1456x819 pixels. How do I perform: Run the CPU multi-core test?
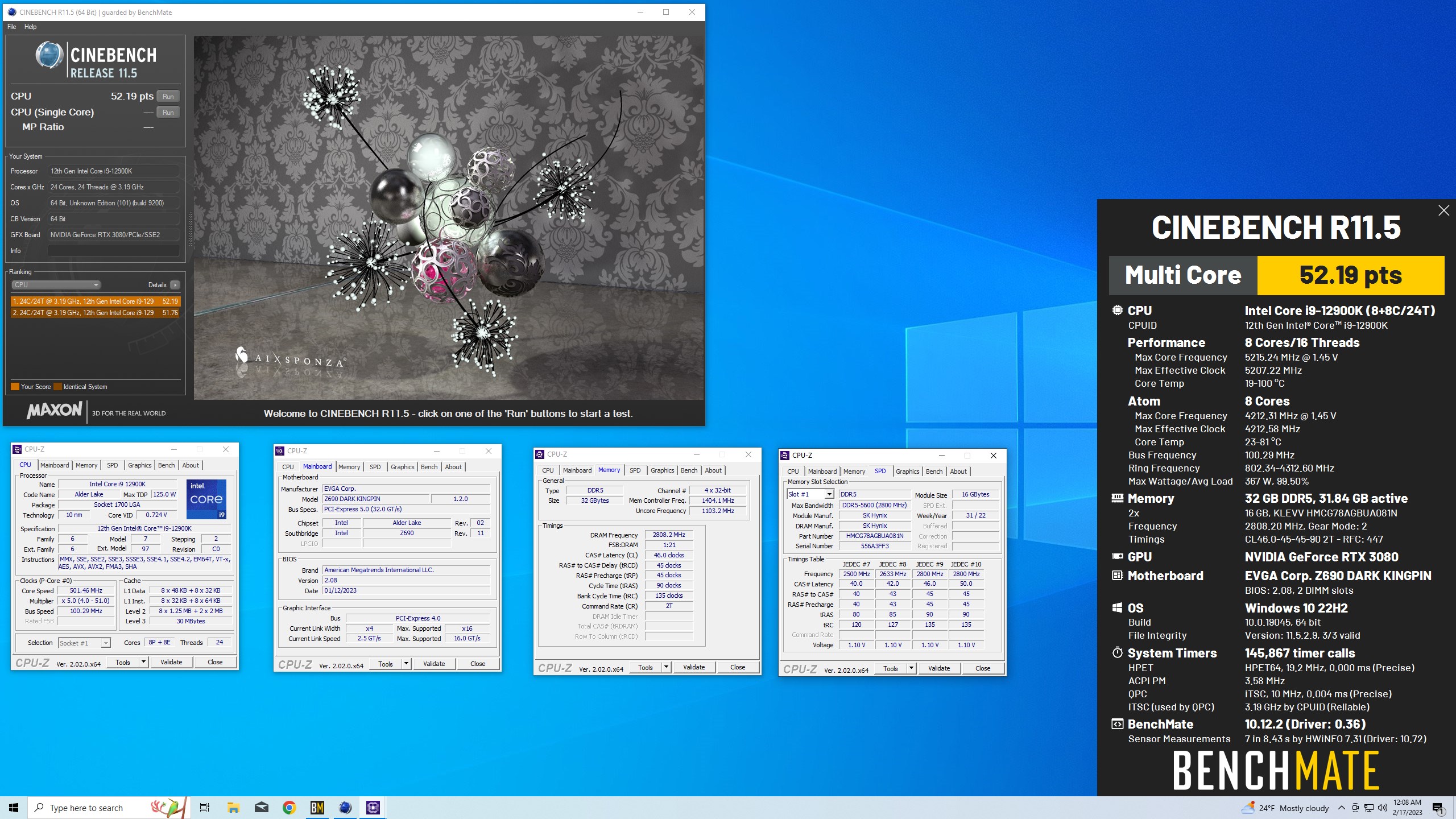(x=168, y=97)
